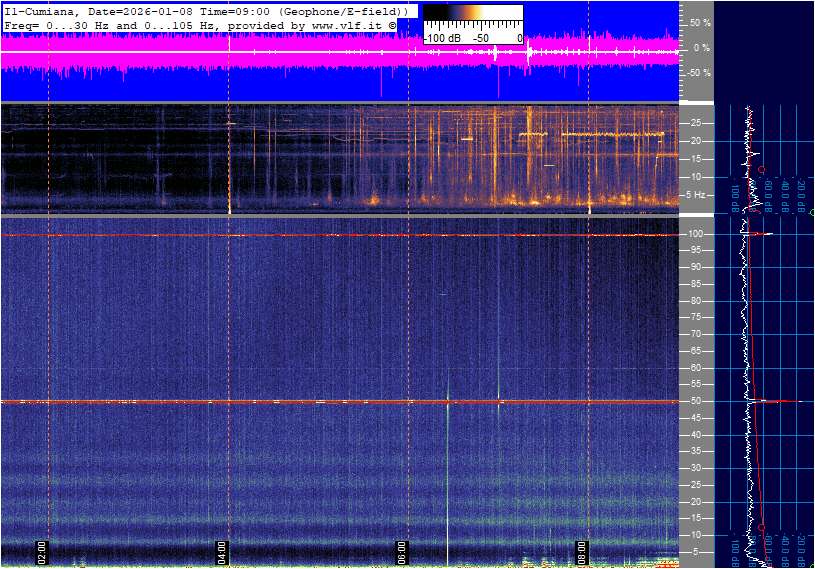Select the 0 % amplitude axis label
The width and height of the screenshot is (815, 569).
(702, 47)
